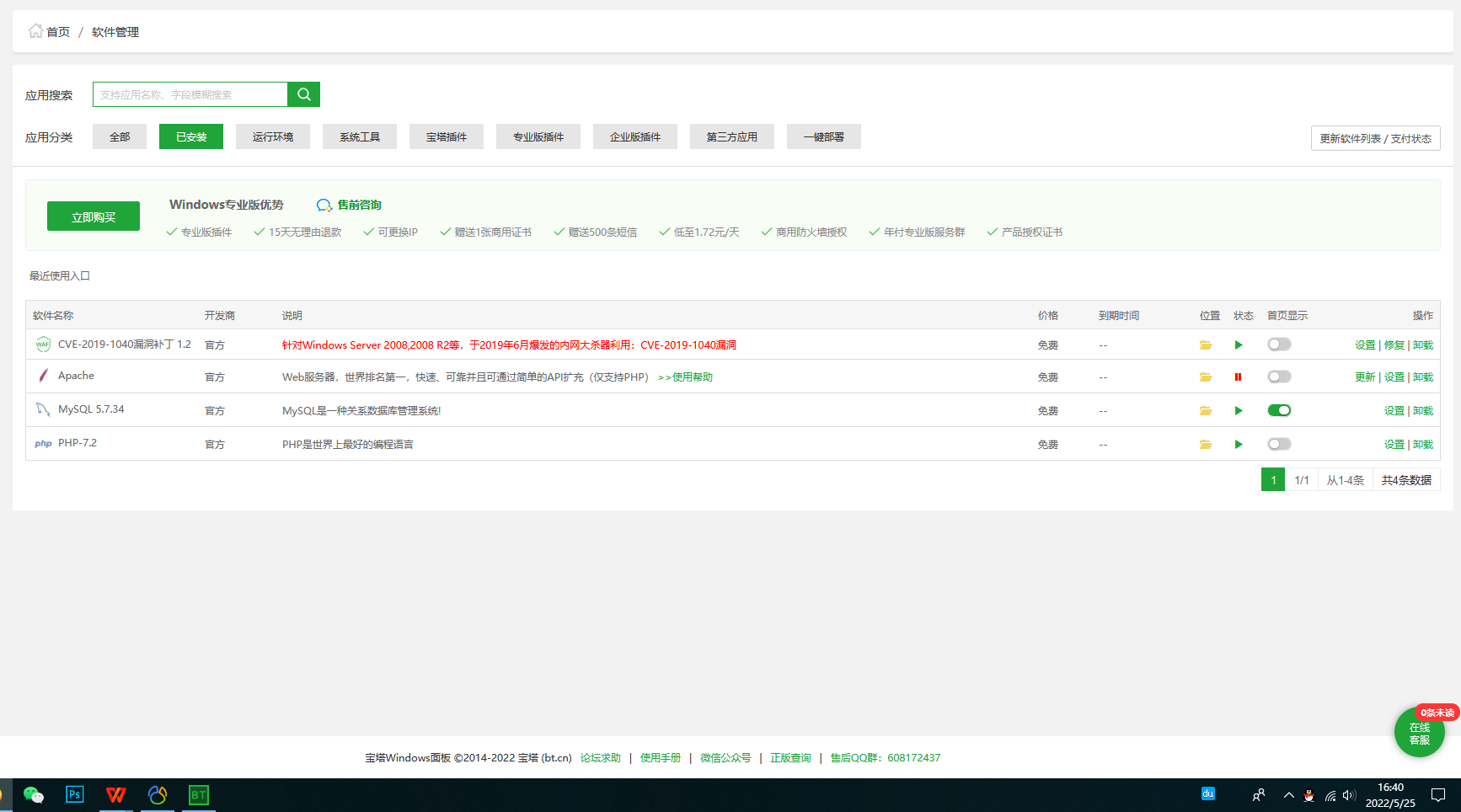Click 更新软件列表 / 支付状态 button
The height and width of the screenshot is (812, 1461).
(x=1376, y=138)
